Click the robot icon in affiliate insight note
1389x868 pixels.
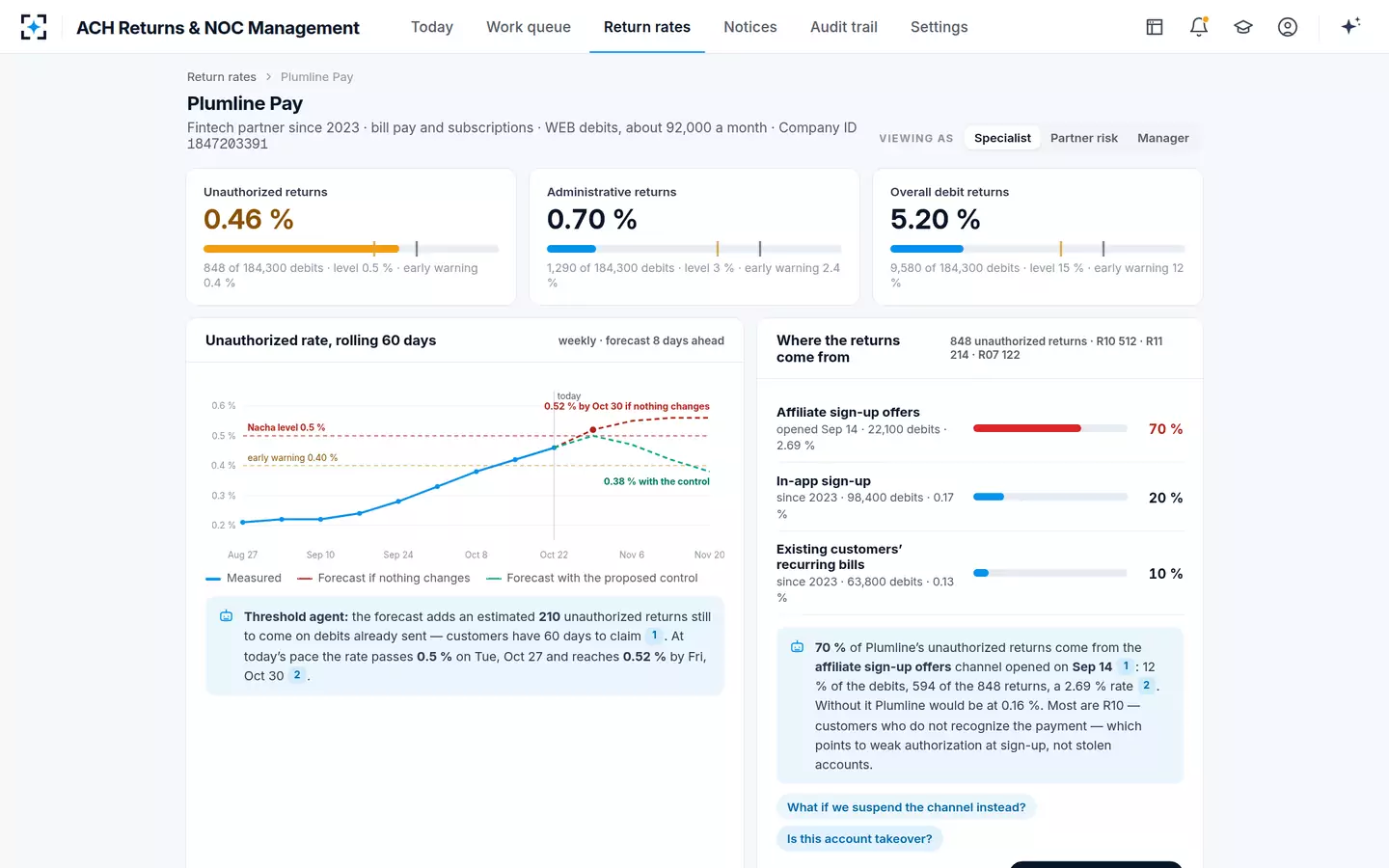[797, 647]
